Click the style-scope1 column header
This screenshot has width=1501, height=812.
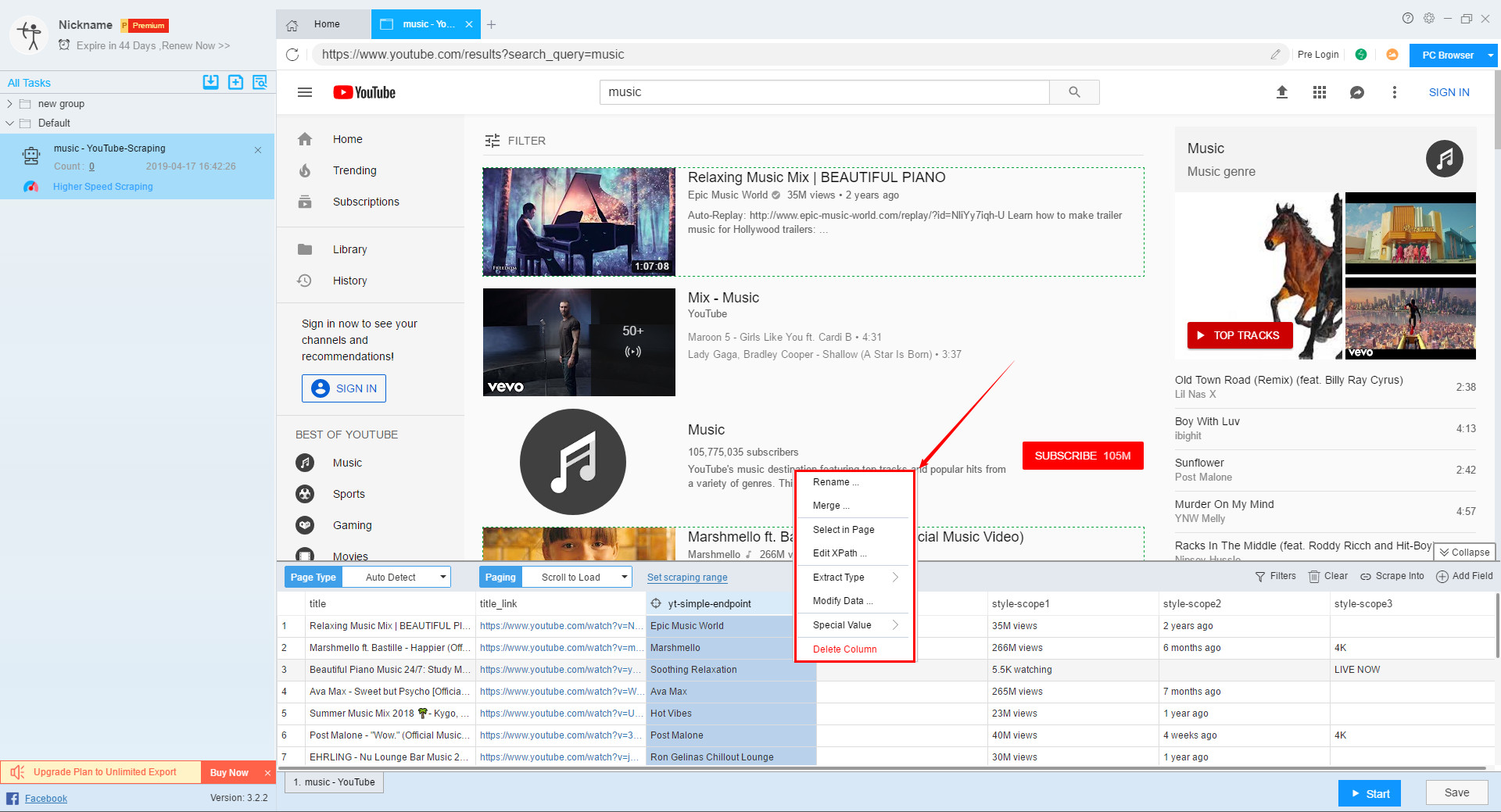(x=1073, y=603)
